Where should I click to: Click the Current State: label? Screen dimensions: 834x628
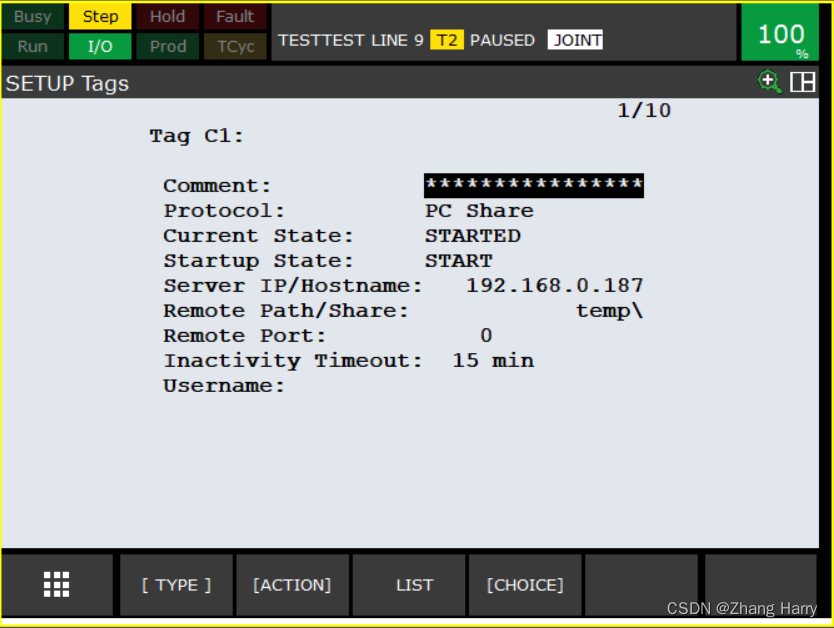(258, 236)
